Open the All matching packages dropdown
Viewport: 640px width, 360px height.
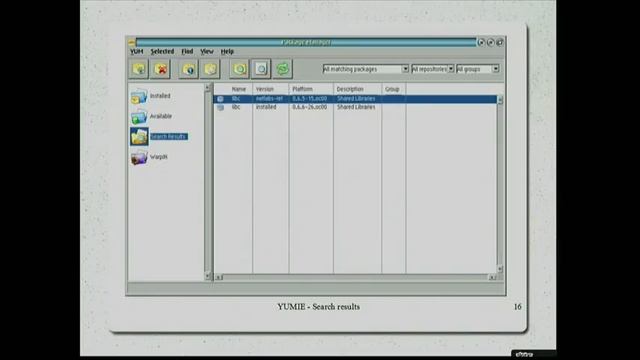(366, 69)
